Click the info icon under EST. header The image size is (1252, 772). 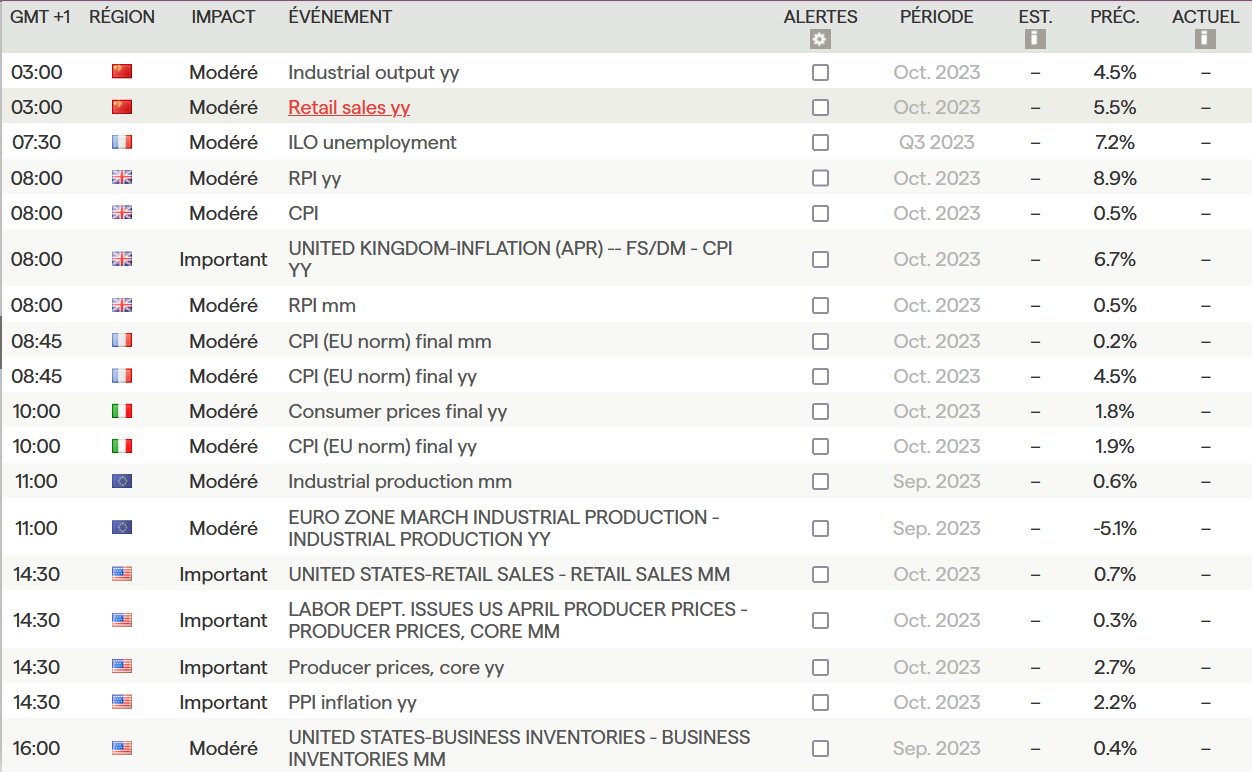pos(1035,39)
